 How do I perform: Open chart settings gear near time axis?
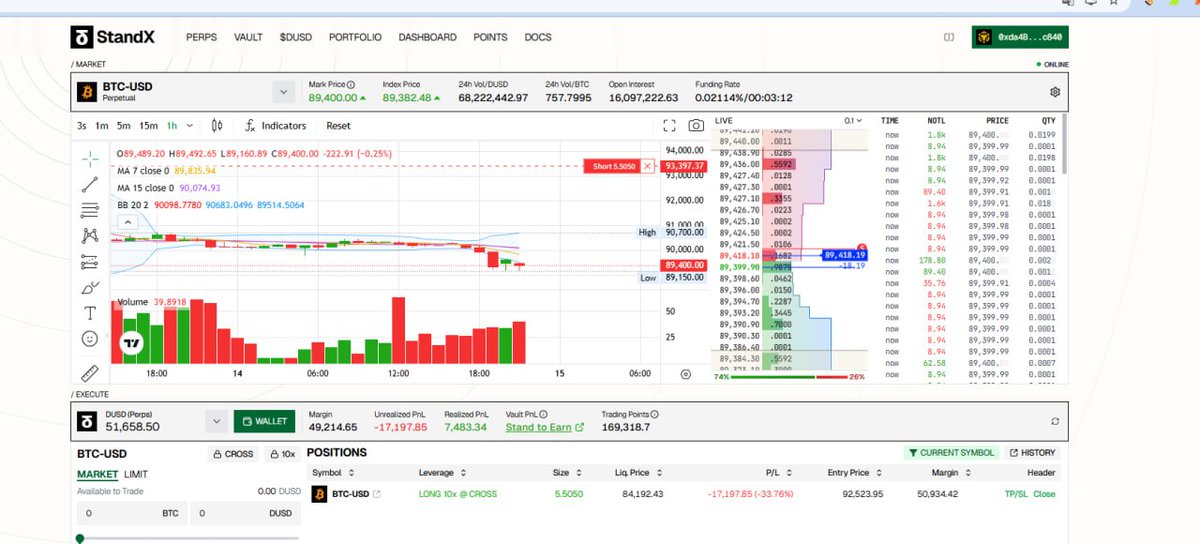click(685, 374)
